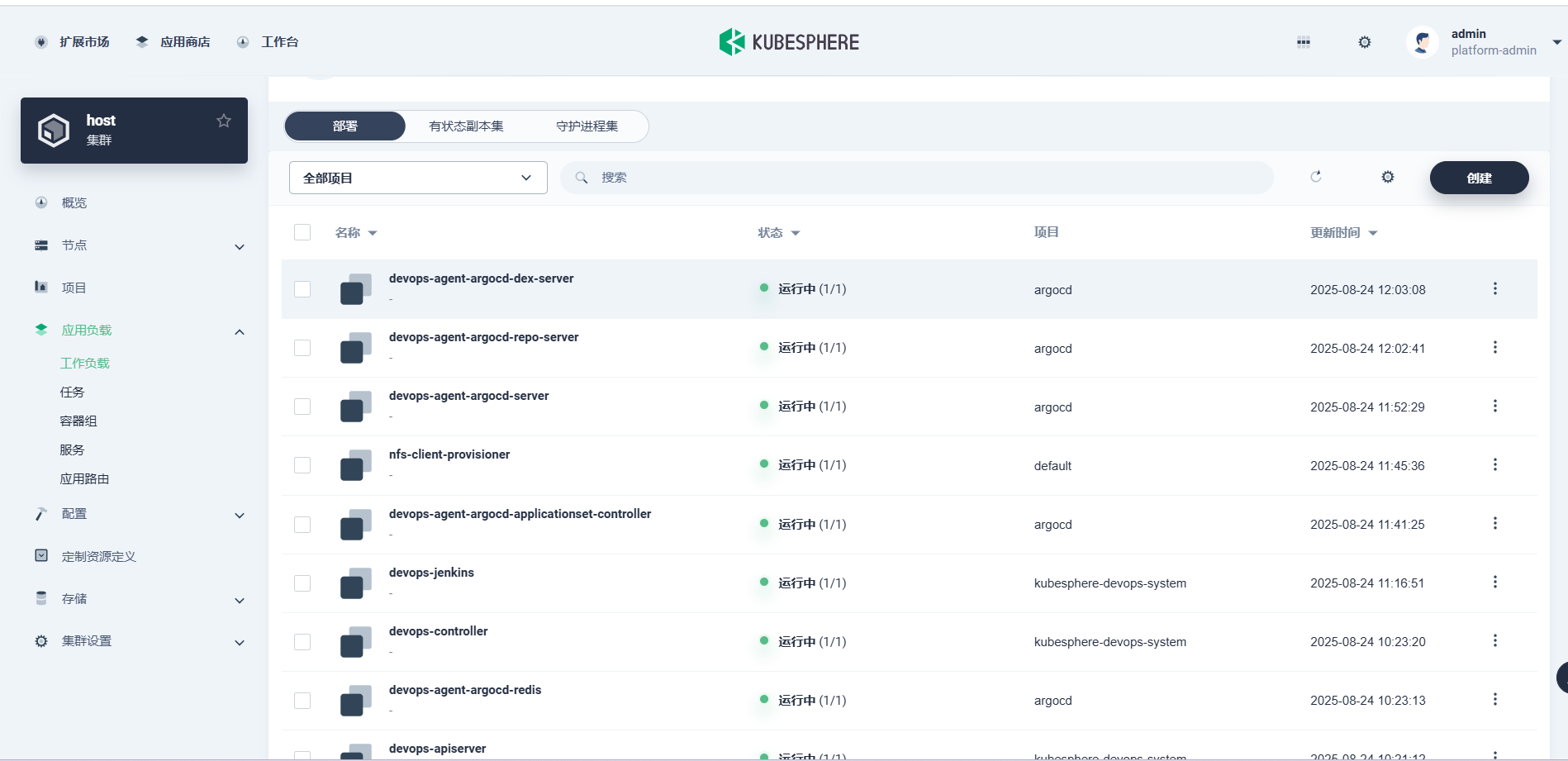Open 应用商店 in top navigation
The image size is (1568, 761).
[173, 42]
